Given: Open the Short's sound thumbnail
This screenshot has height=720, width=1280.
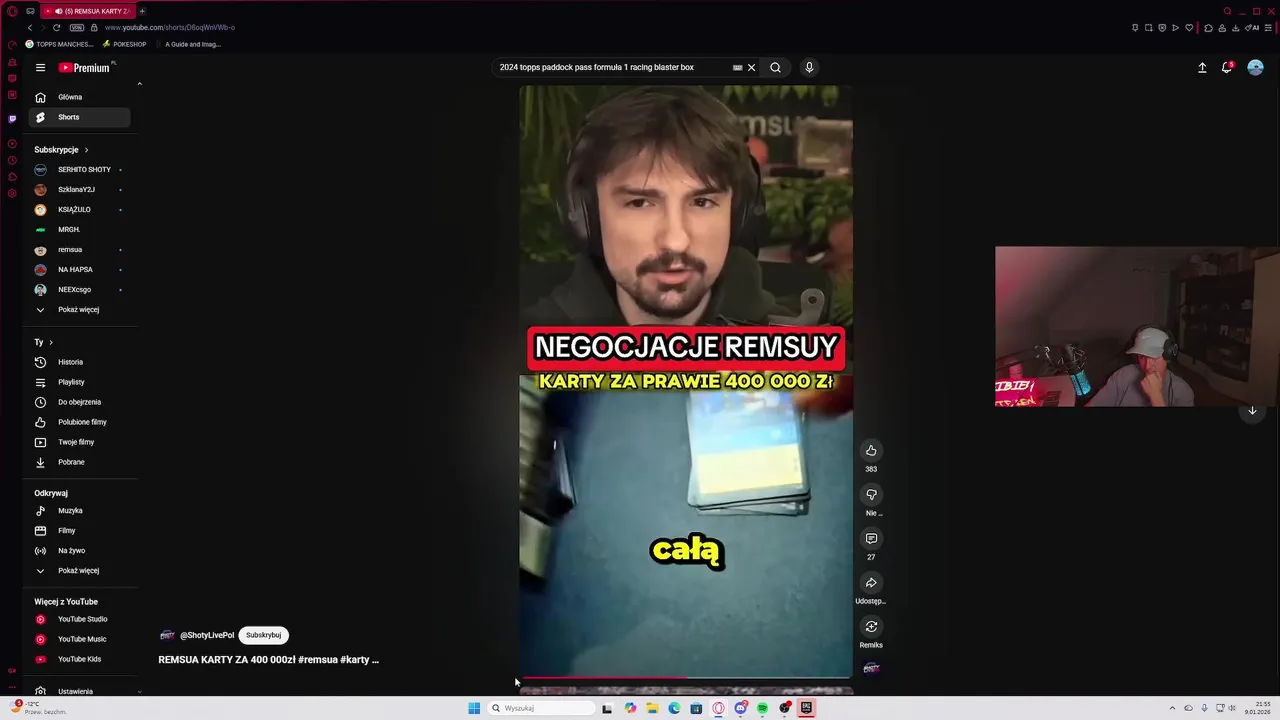Looking at the screenshot, I should tap(871, 668).
